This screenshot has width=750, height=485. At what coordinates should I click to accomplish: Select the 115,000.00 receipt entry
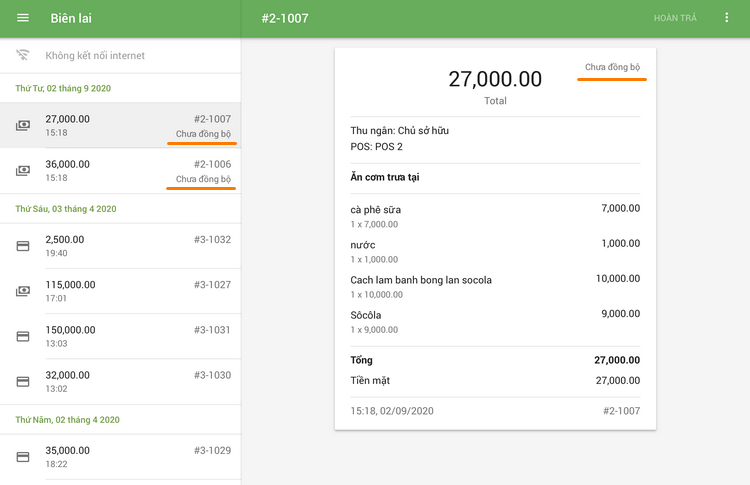click(120, 291)
